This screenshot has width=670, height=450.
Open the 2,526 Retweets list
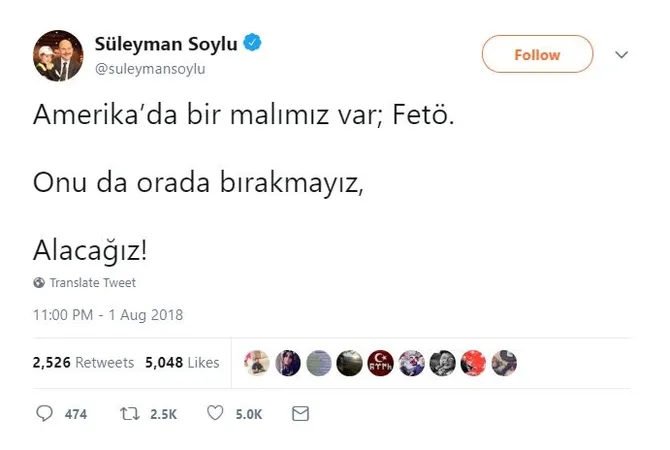click(x=82, y=363)
